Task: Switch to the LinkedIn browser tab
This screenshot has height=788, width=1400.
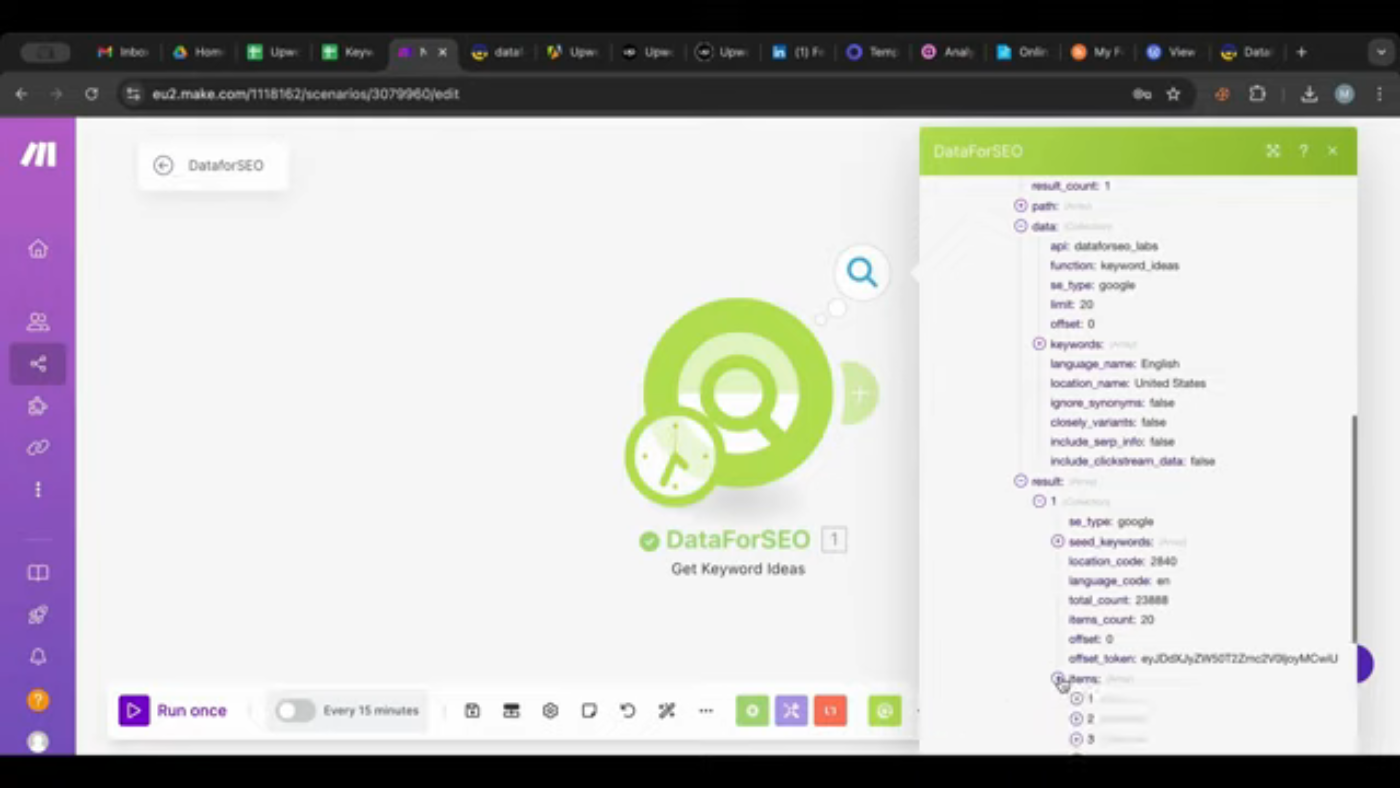Action: [797, 52]
